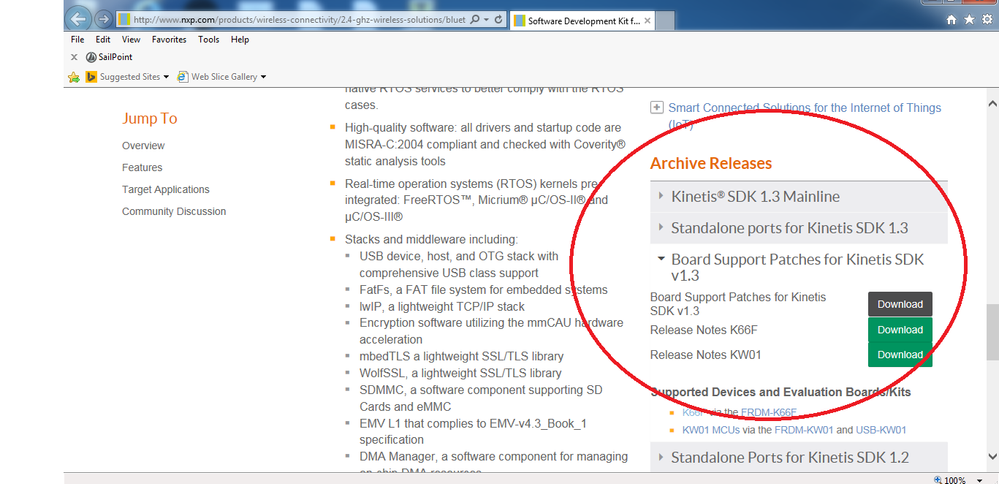Collapse Board Support Patches for Kinetis SDK v1.3
Screen dimensions: 999x484
[x=799, y=267]
